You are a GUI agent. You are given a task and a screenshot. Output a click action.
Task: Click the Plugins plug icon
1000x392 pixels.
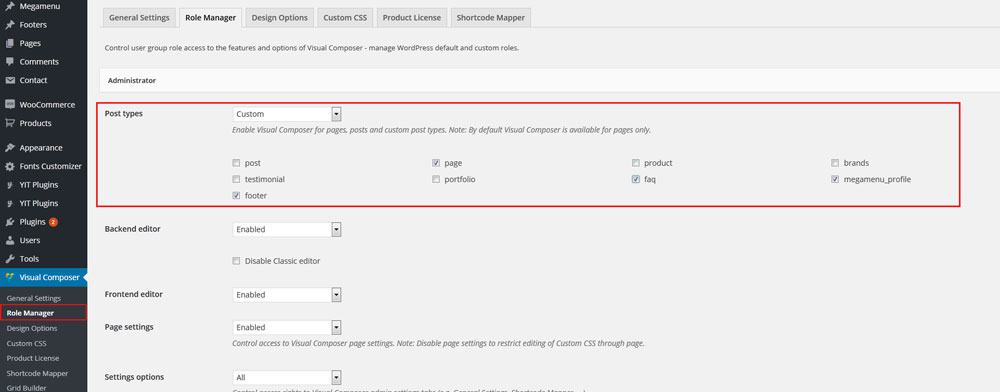pos(10,222)
